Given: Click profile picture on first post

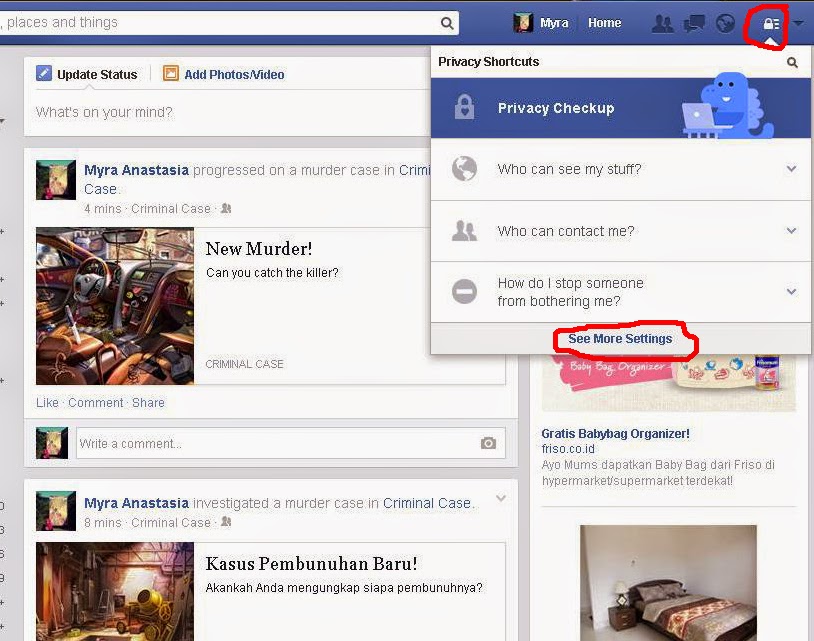Looking at the screenshot, I should [56, 180].
